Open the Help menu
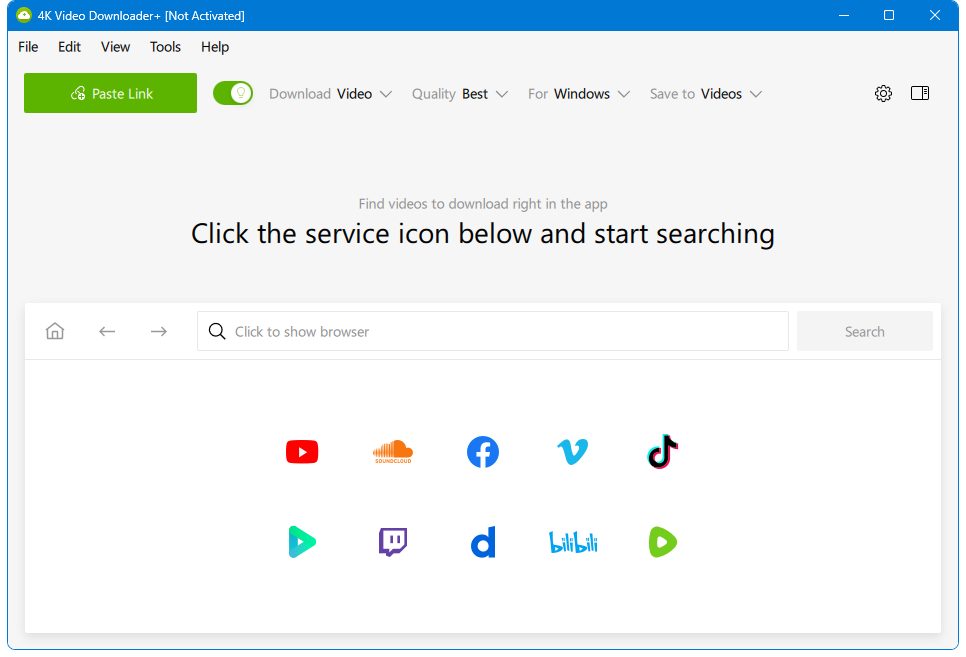The height and width of the screenshot is (657, 966). coord(215,47)
